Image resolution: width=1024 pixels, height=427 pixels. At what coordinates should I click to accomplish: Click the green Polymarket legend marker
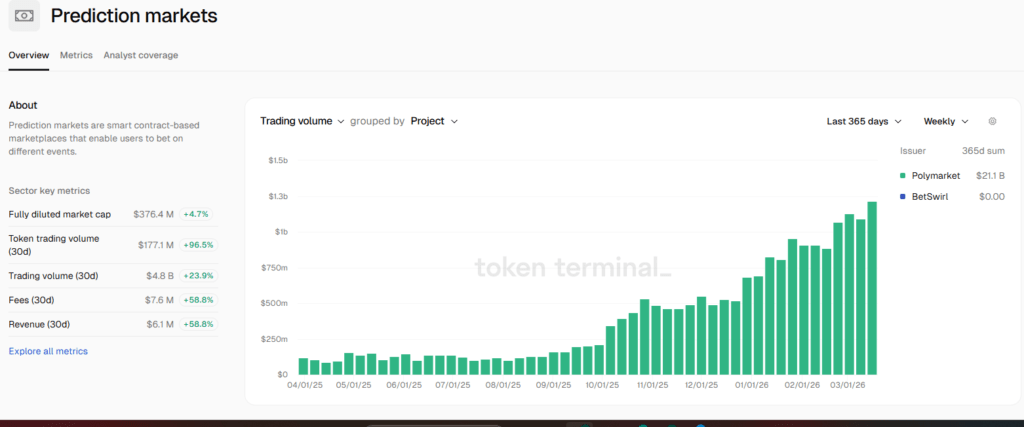[x=903, y=175]
